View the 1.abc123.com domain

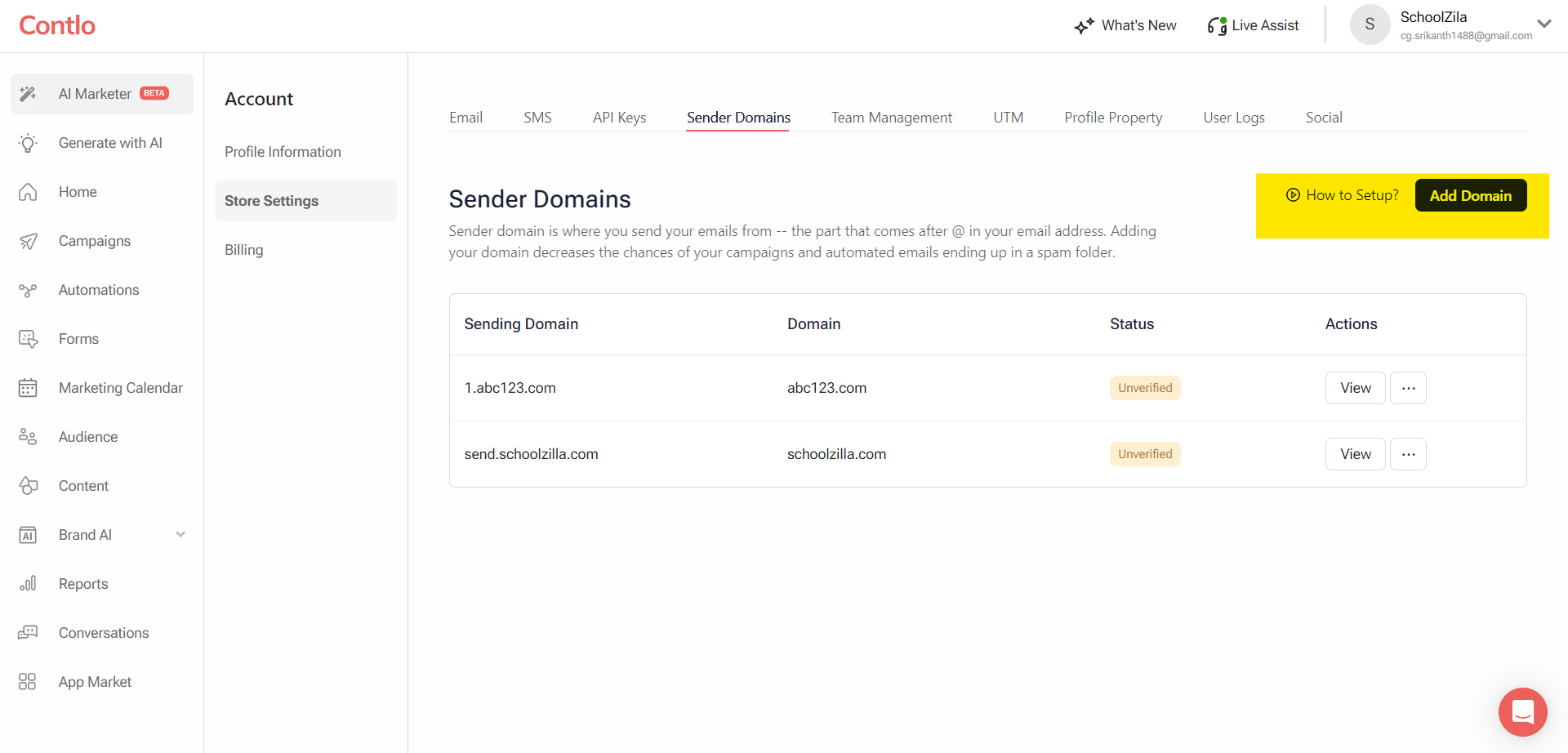tap(1356, 388)
